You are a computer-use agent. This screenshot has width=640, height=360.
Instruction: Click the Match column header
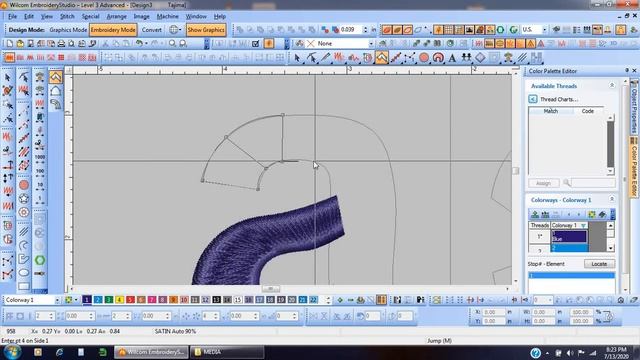tap(551, 111)
